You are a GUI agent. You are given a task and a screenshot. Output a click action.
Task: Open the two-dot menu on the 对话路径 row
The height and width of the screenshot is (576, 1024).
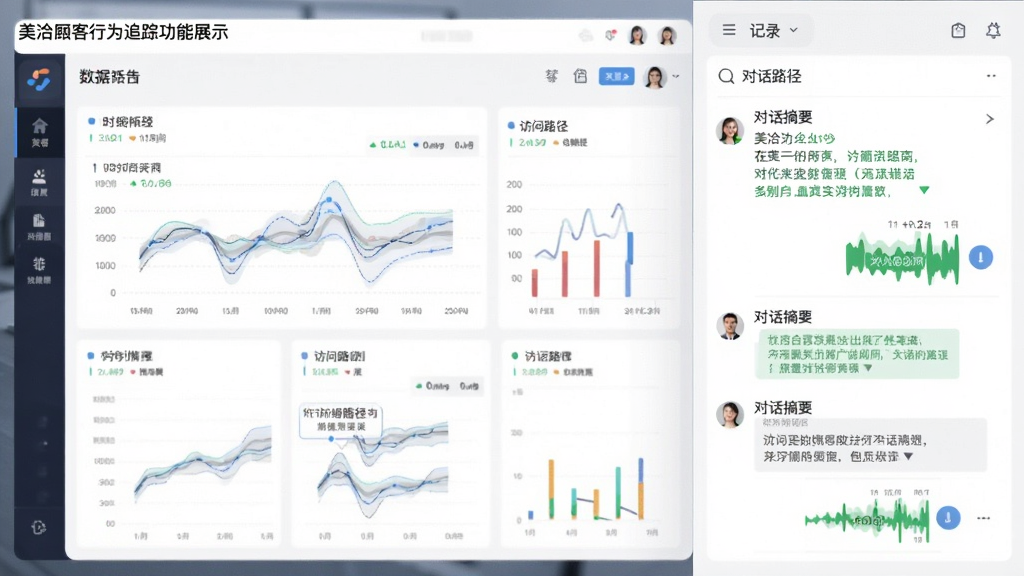tap(991, 76)
